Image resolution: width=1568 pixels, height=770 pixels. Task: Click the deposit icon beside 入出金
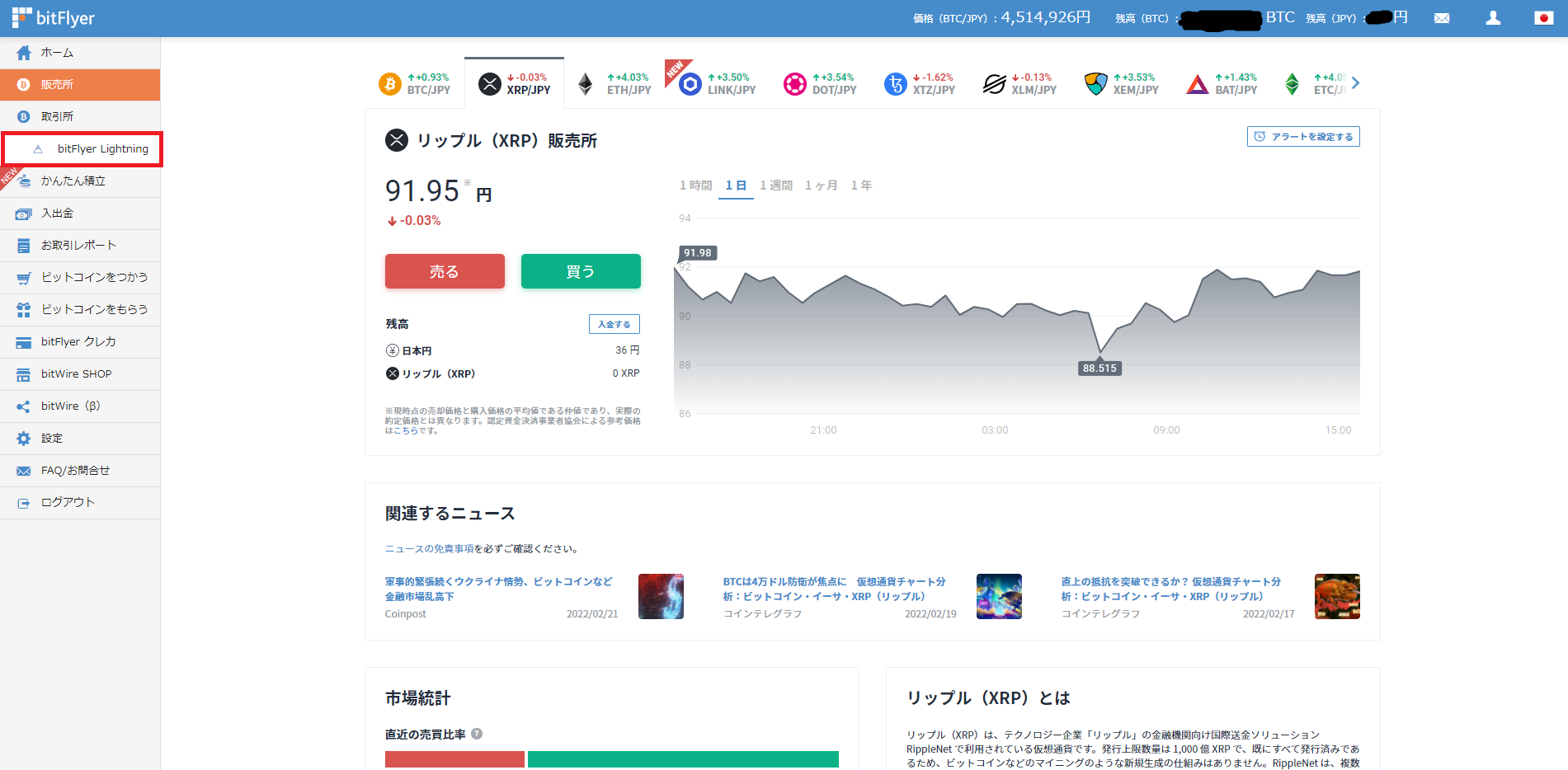24,214
